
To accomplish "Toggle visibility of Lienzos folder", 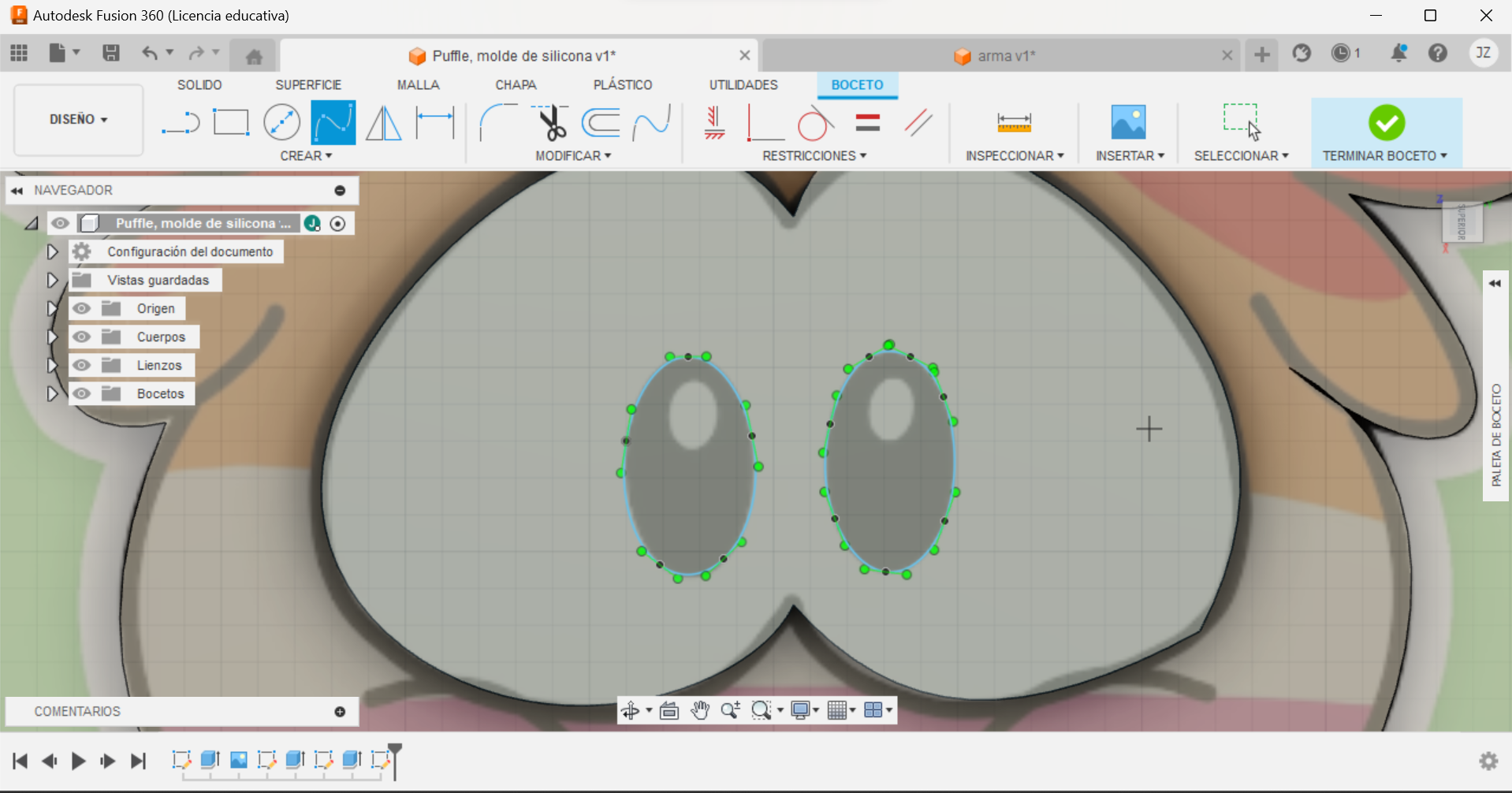I will tap(82, 365).
